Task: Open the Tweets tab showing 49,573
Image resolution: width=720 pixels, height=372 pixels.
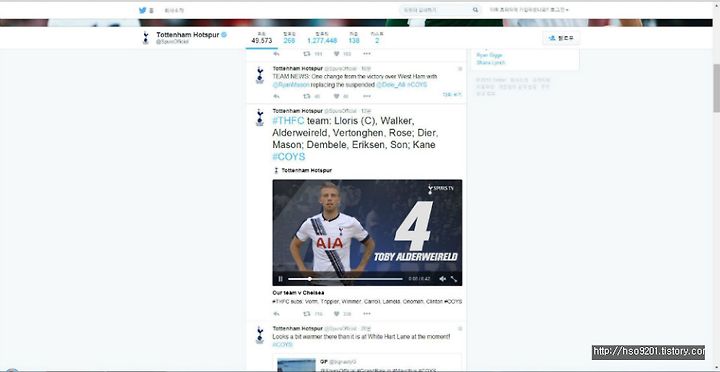Action: pos(262,38)
